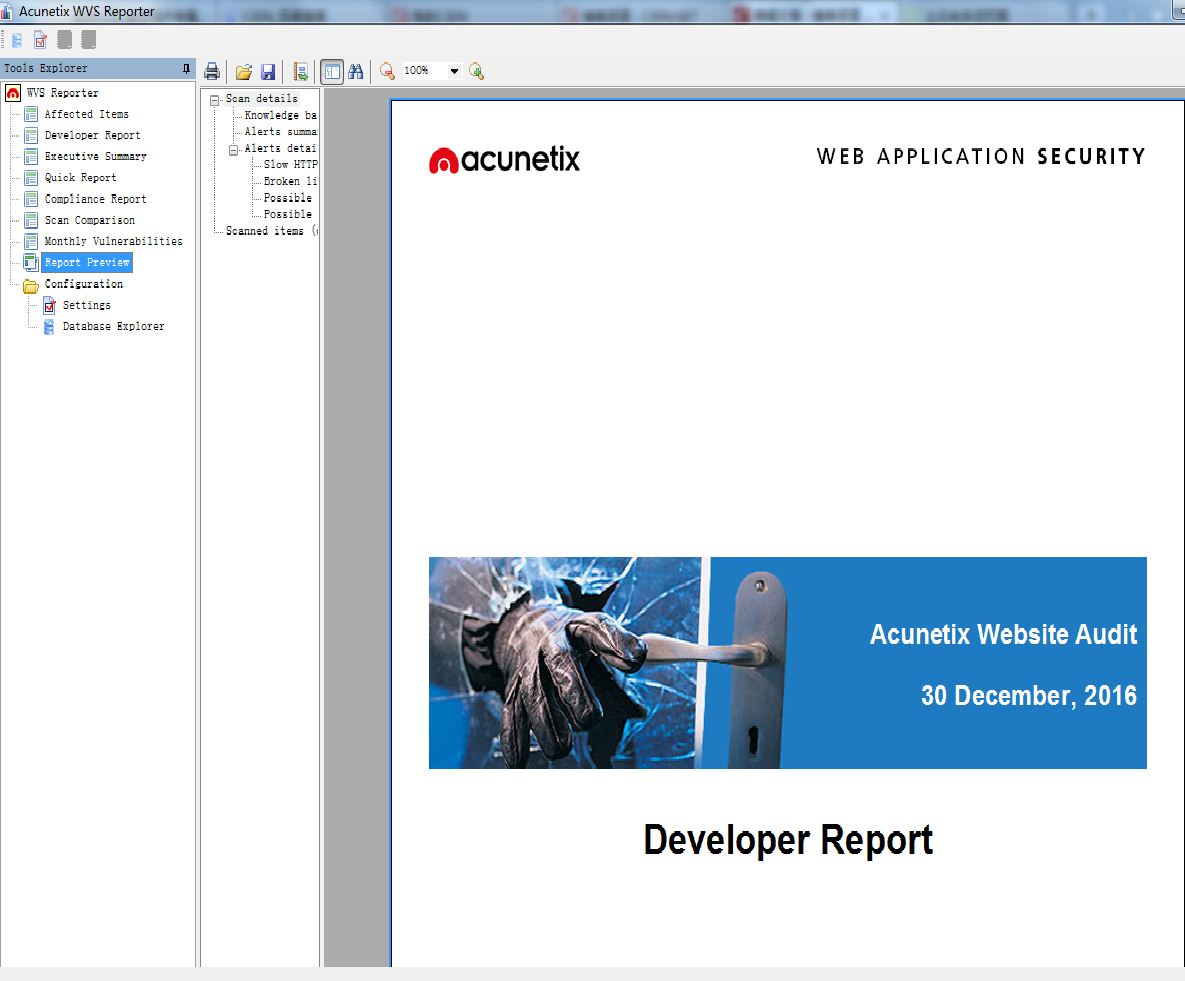The width and height of the screenshot is (1185, 981).
Task: Open the Scan Comparison report
Action: pos(89,220)
